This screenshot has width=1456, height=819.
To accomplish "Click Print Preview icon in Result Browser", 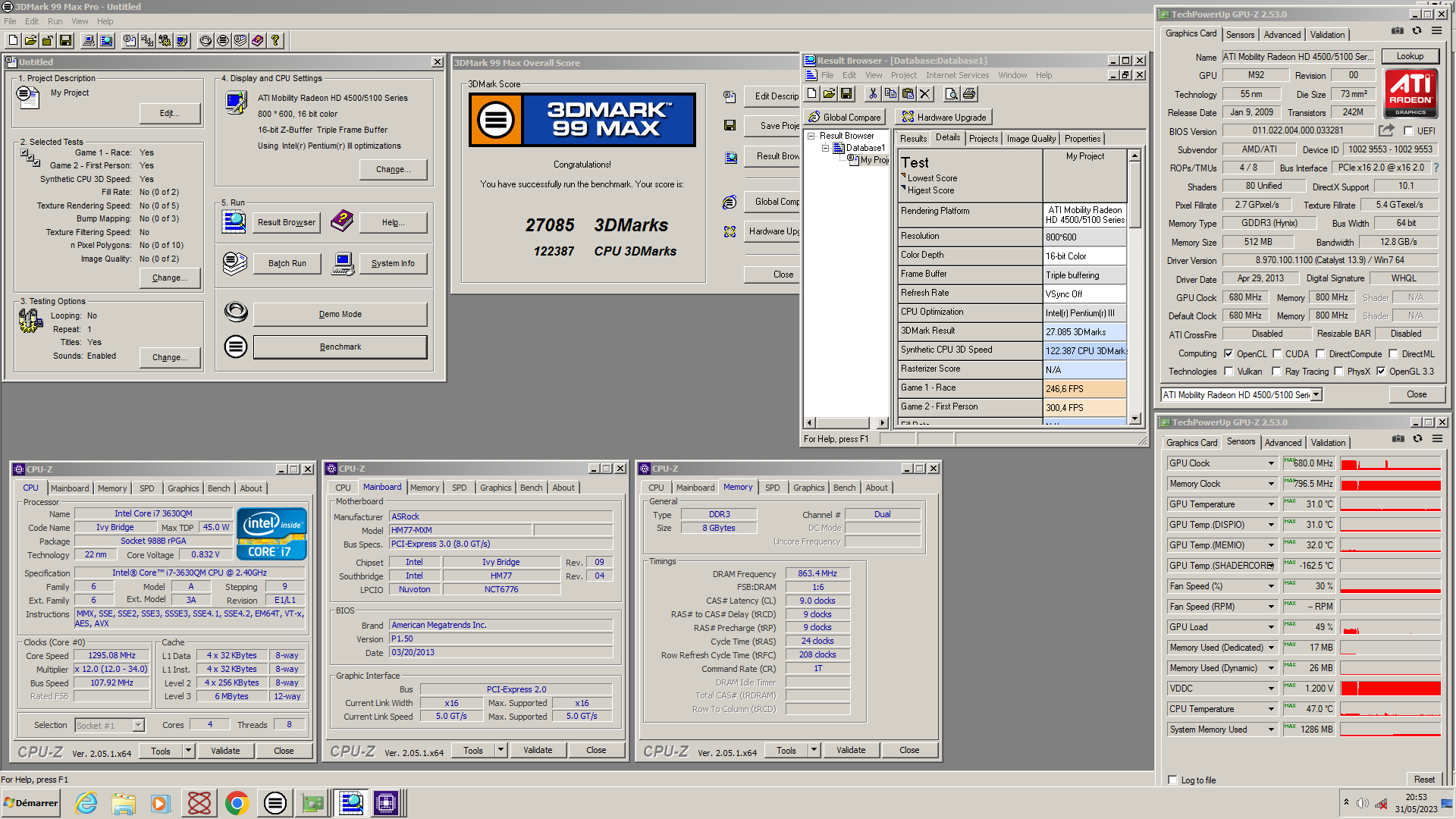I will (952, 93).
